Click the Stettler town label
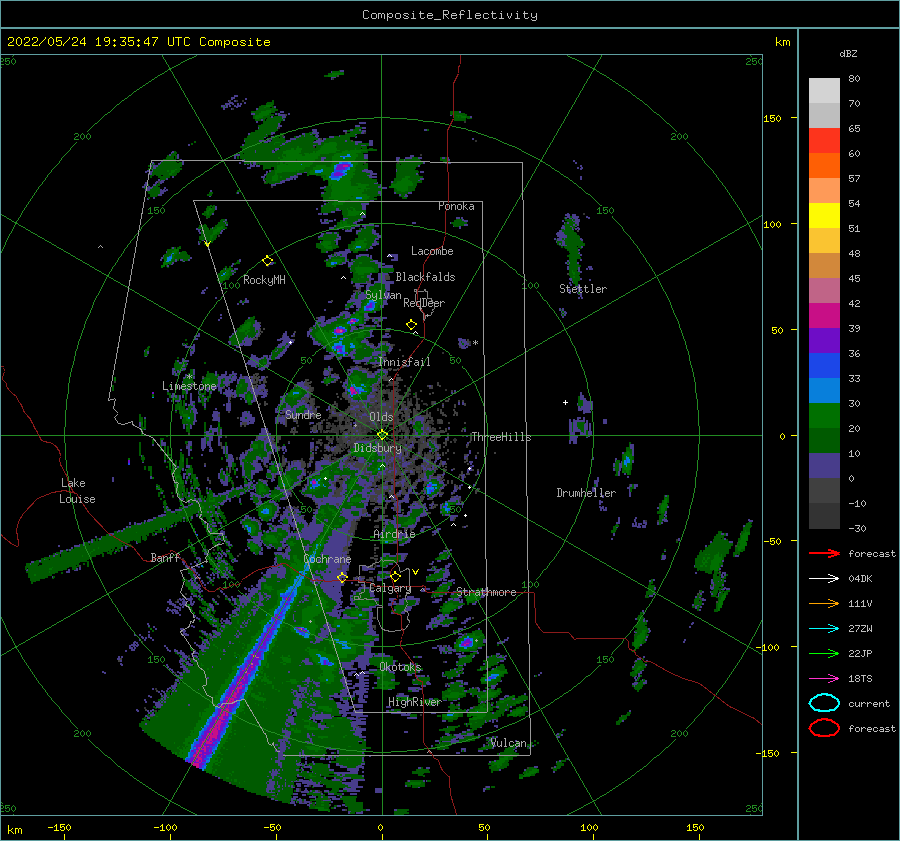The height and width of the screenshot is (841, 900). point(583,289)
